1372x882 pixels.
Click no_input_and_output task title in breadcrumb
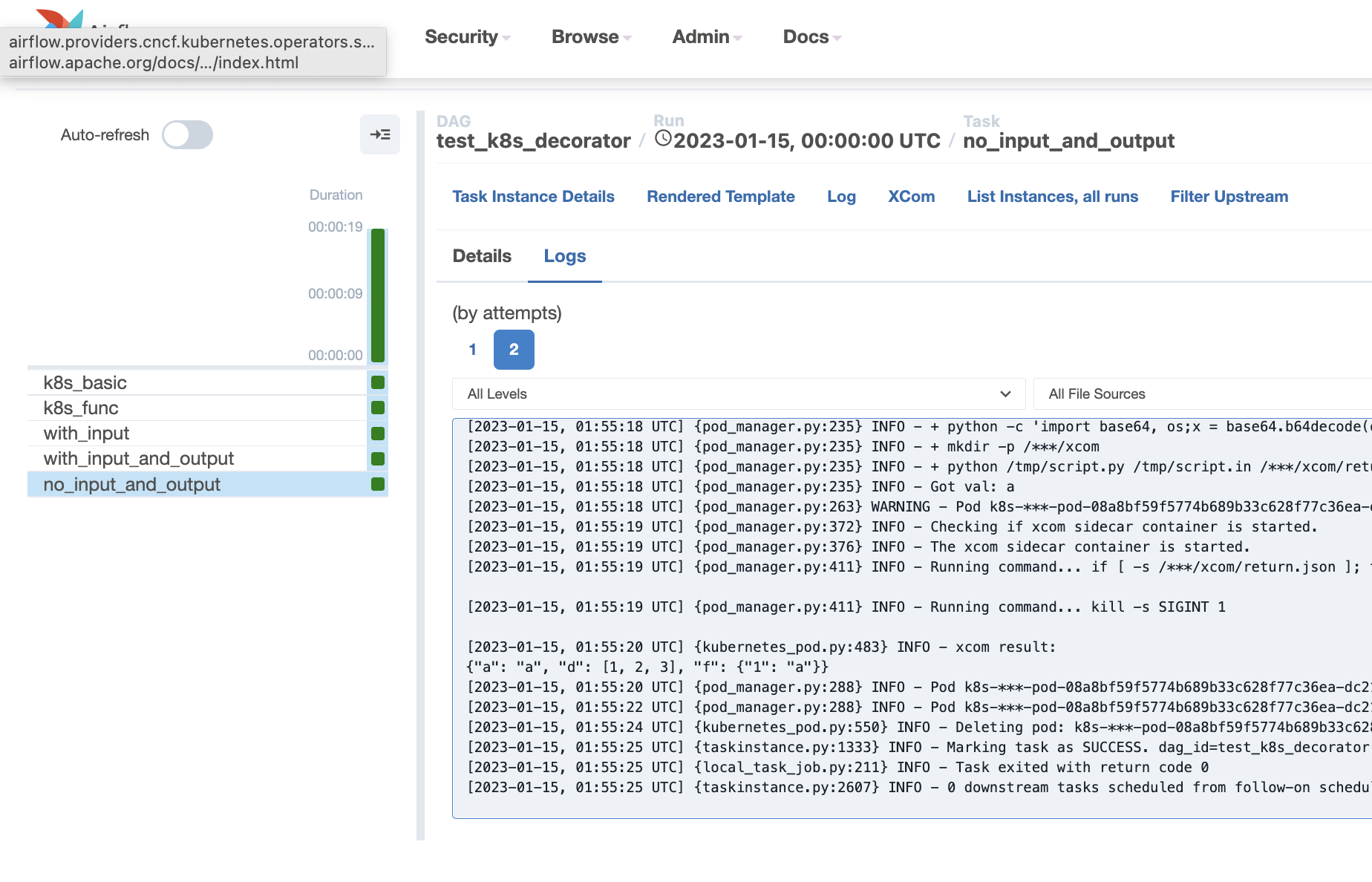pos(1068,140)
